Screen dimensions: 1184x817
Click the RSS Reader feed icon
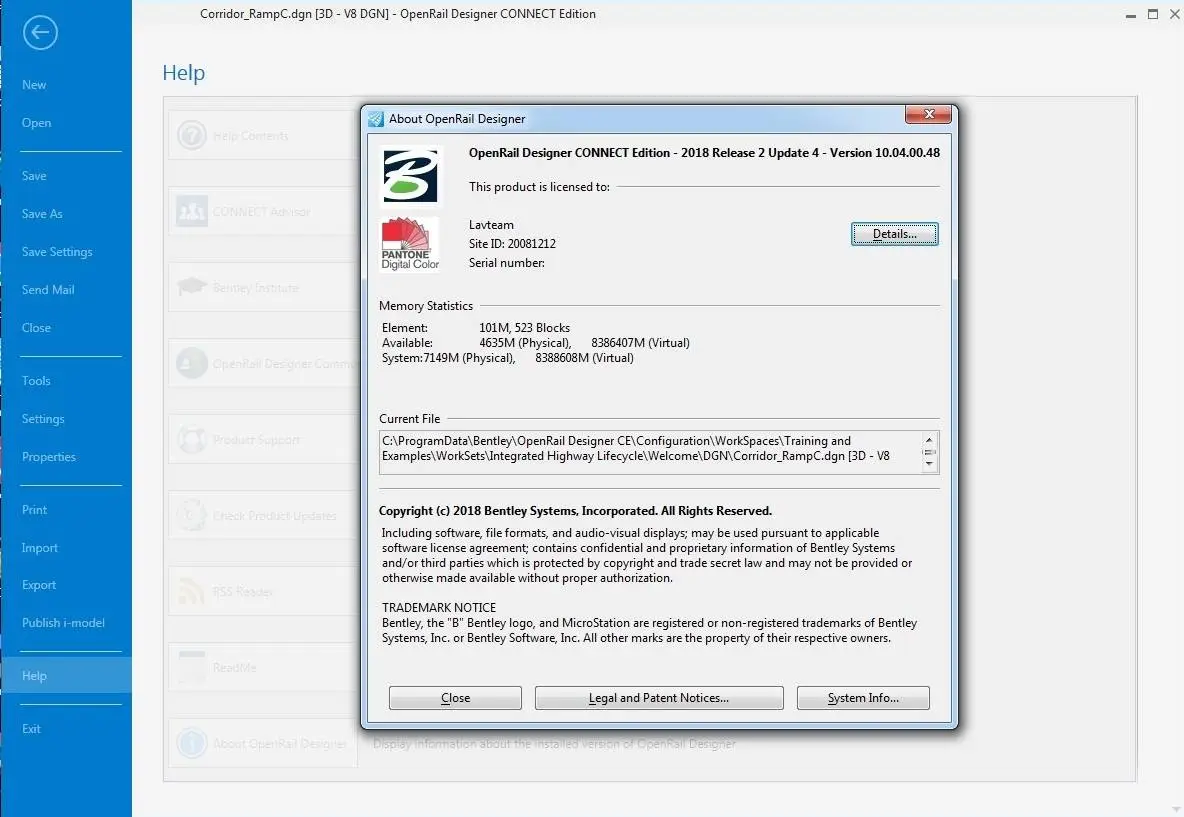[x=192, y=591]
